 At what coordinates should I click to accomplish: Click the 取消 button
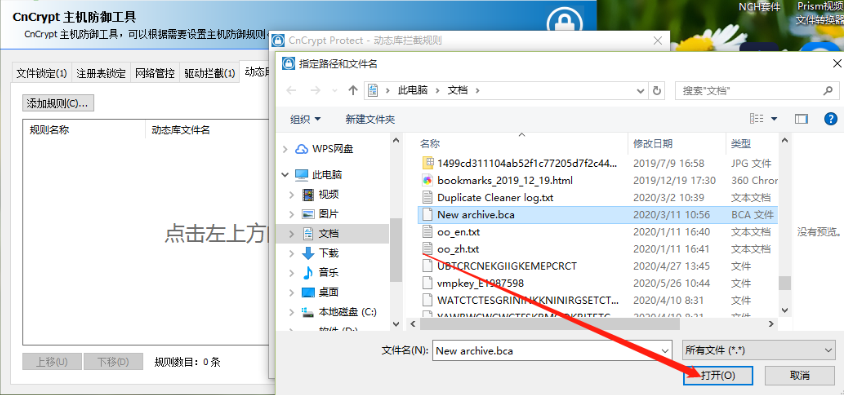point(800,376)
